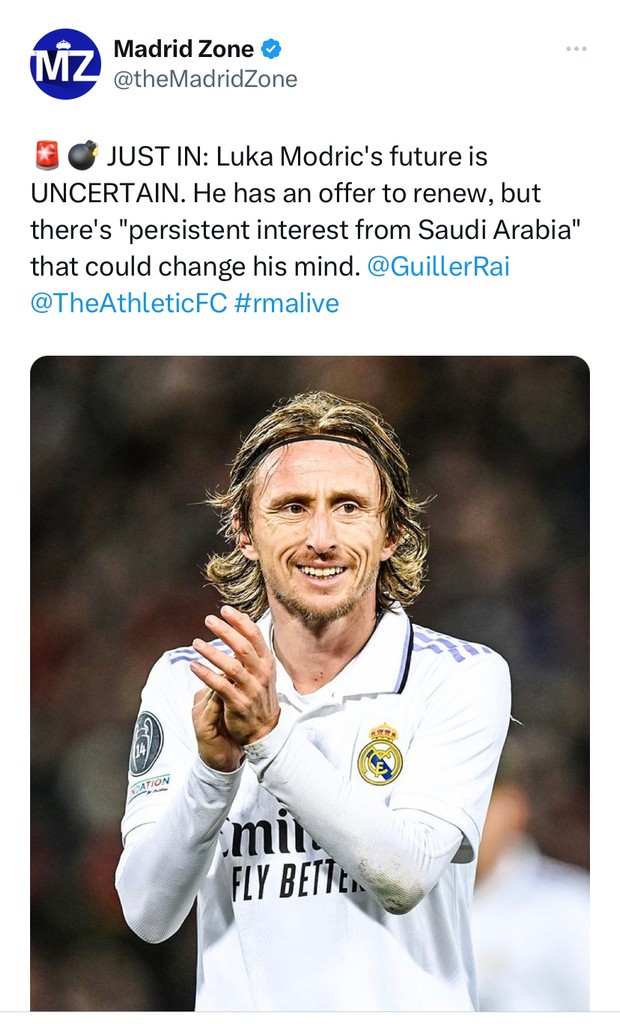620x1024 pixels.
Task: Click the Madrid Zone display name
Action: (x=183, y=49)
